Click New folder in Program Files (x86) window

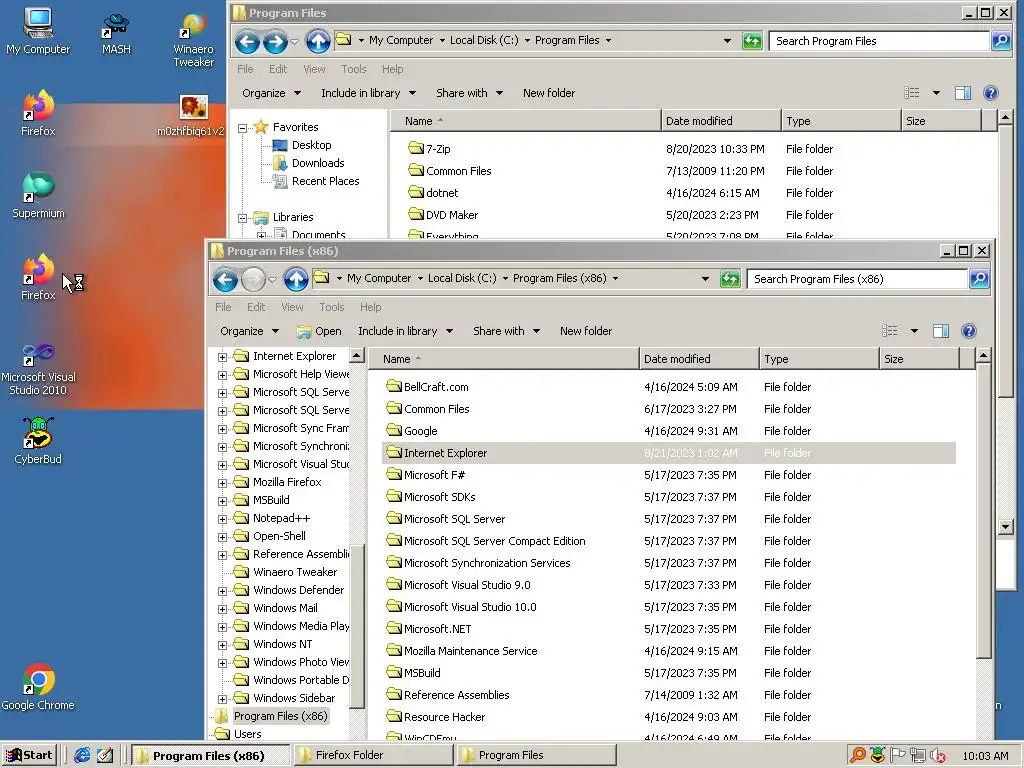(x=586, y=331)
